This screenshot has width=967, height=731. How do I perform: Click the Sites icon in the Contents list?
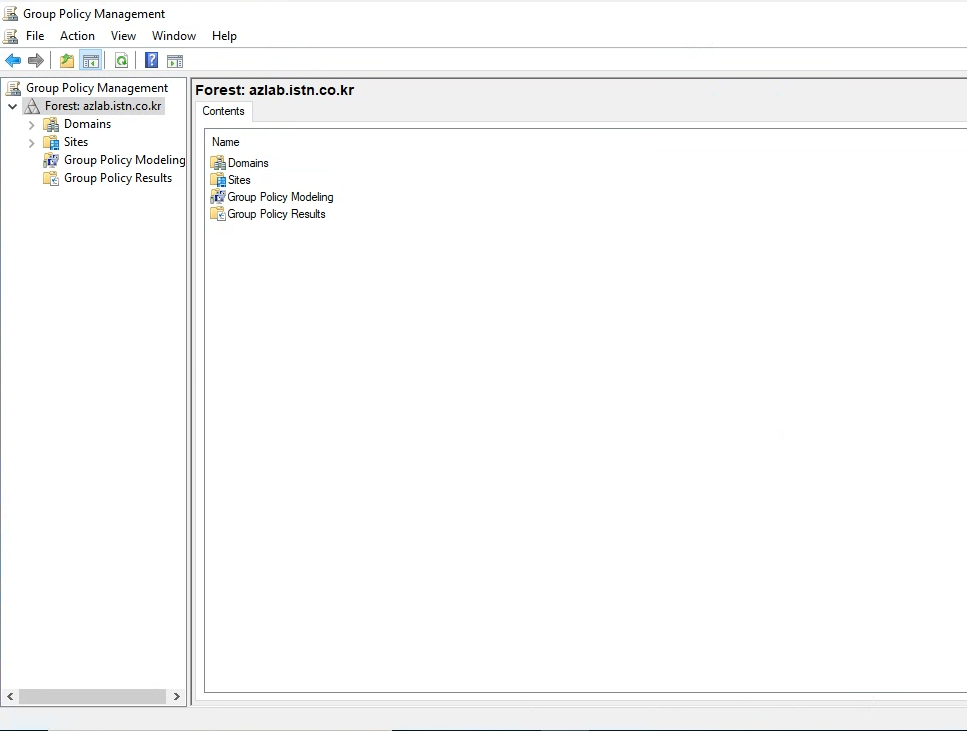click(x=218, y=180)
